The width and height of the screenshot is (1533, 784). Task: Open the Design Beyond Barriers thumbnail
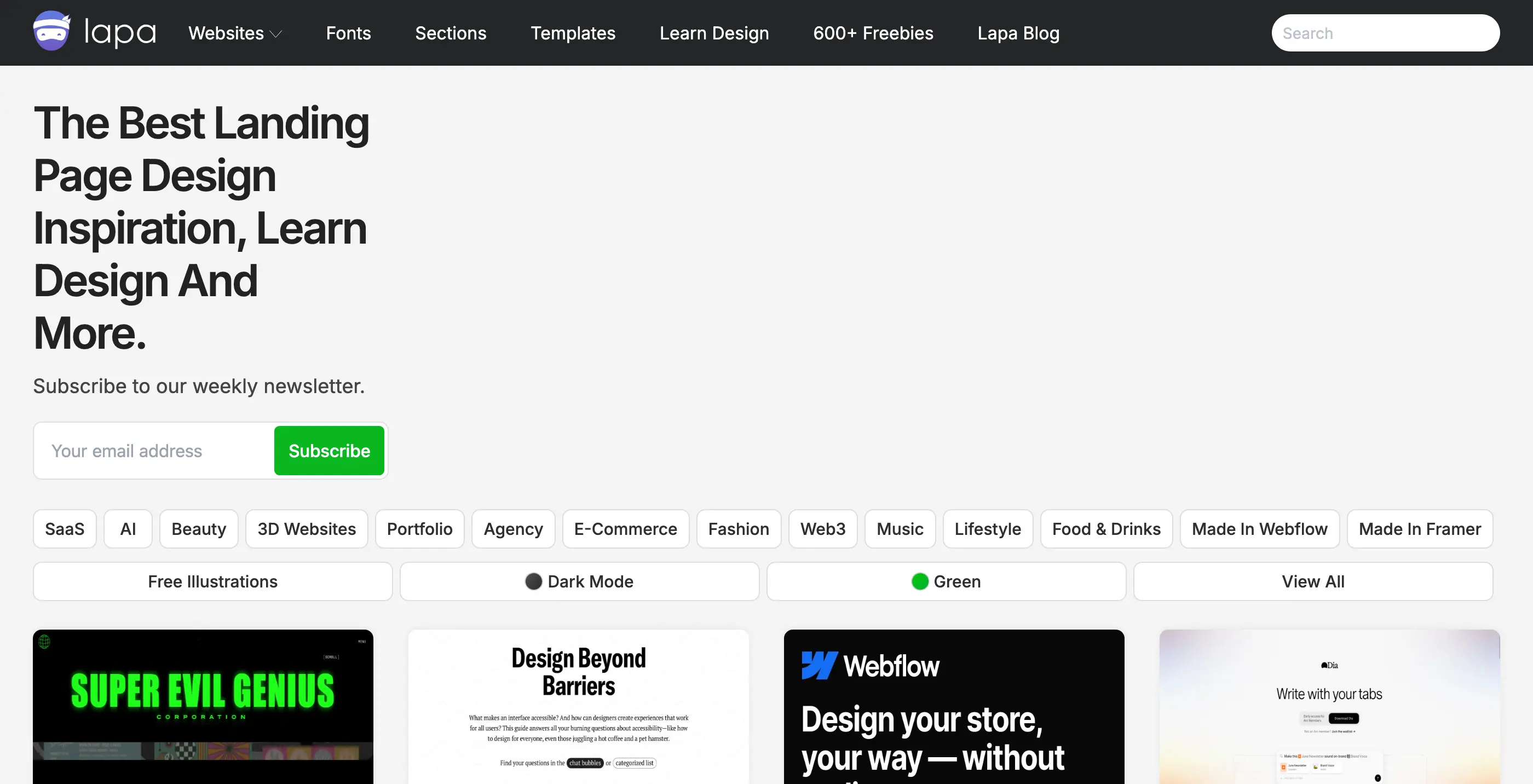(x=579, y=707)
